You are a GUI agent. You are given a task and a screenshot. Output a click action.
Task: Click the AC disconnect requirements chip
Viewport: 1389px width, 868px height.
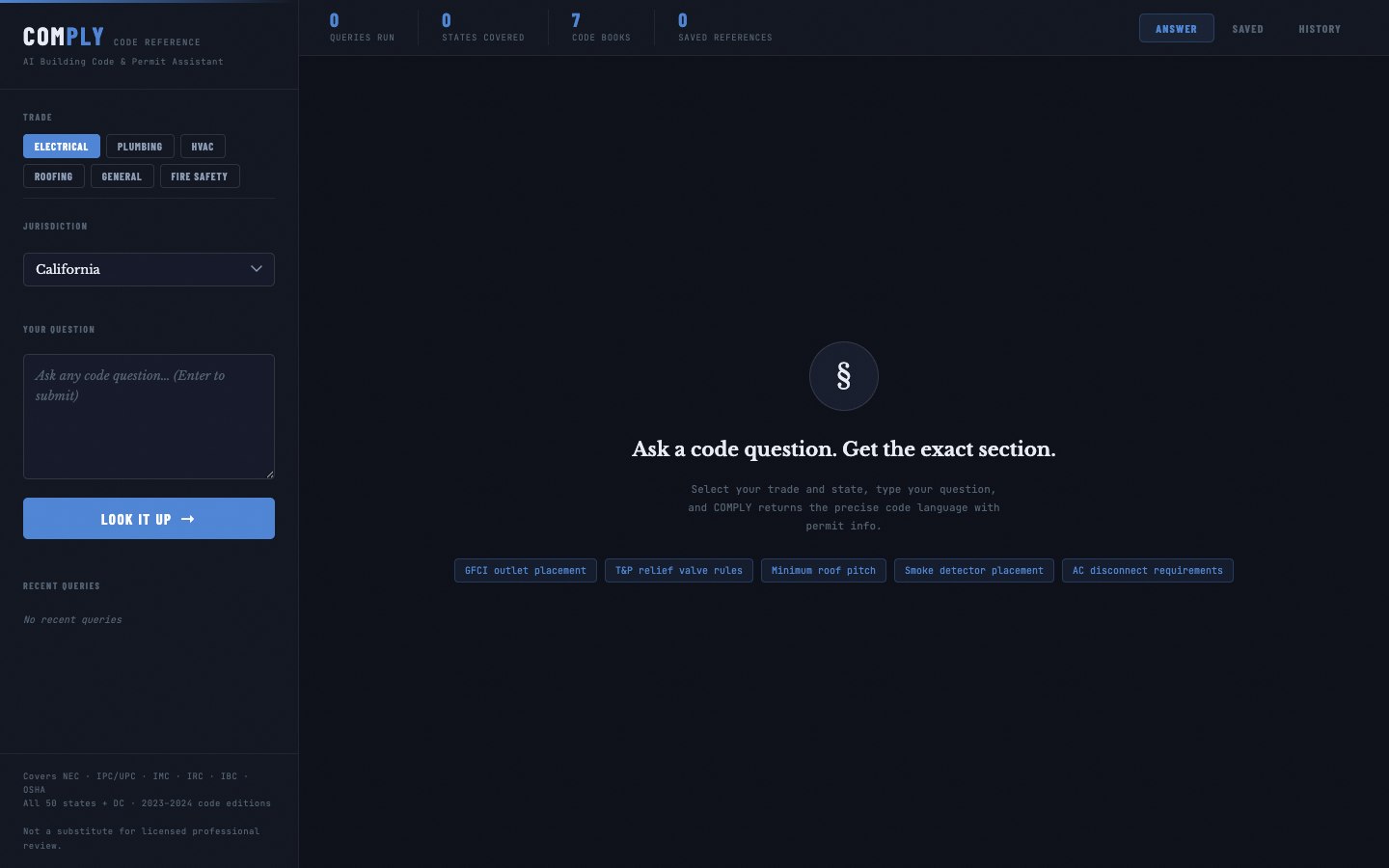coord(1147,570)
